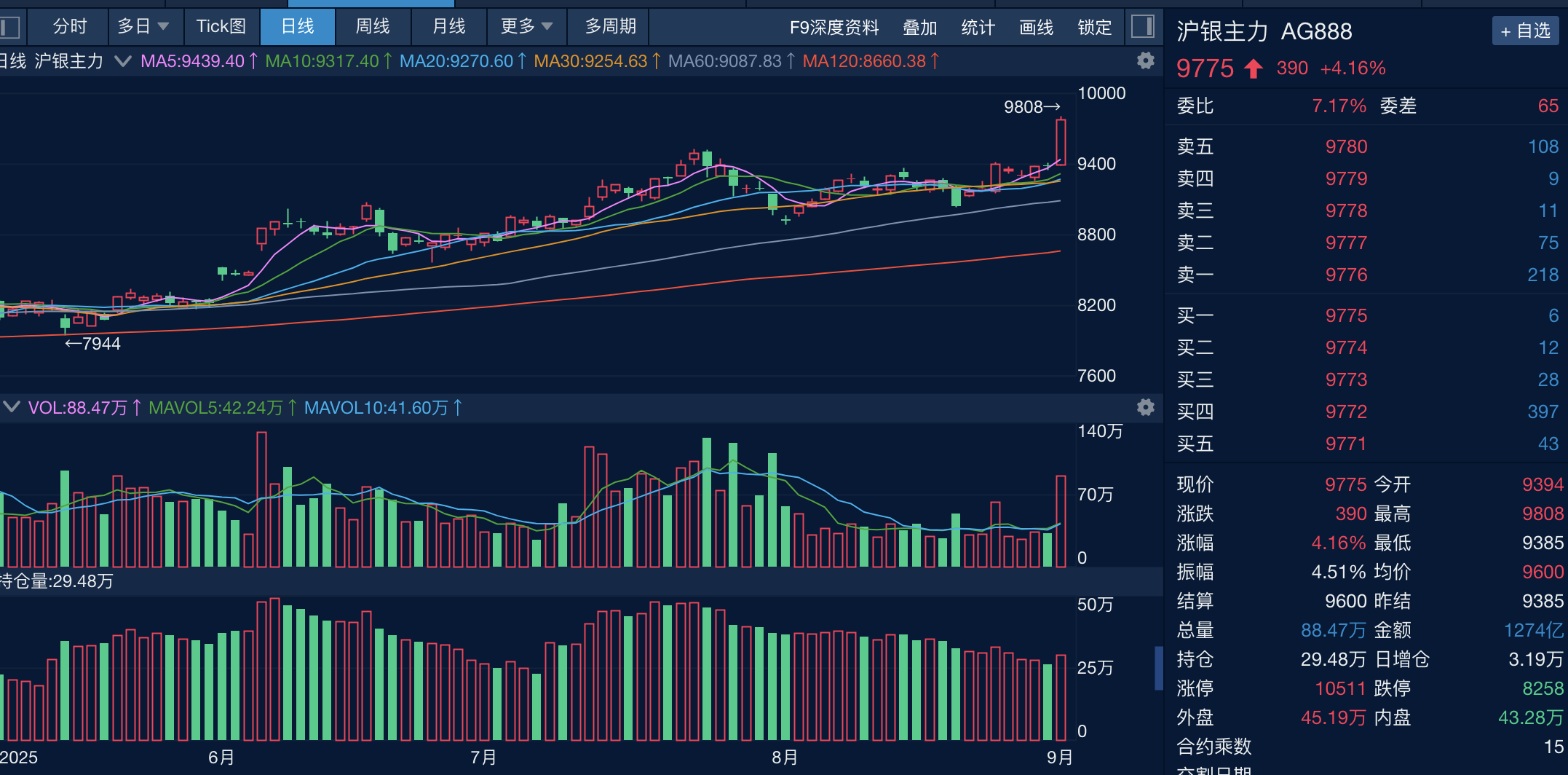Select the 画线 drawing tool
This screenshot has height=775, width=1568.
[x=1036, y=27]
